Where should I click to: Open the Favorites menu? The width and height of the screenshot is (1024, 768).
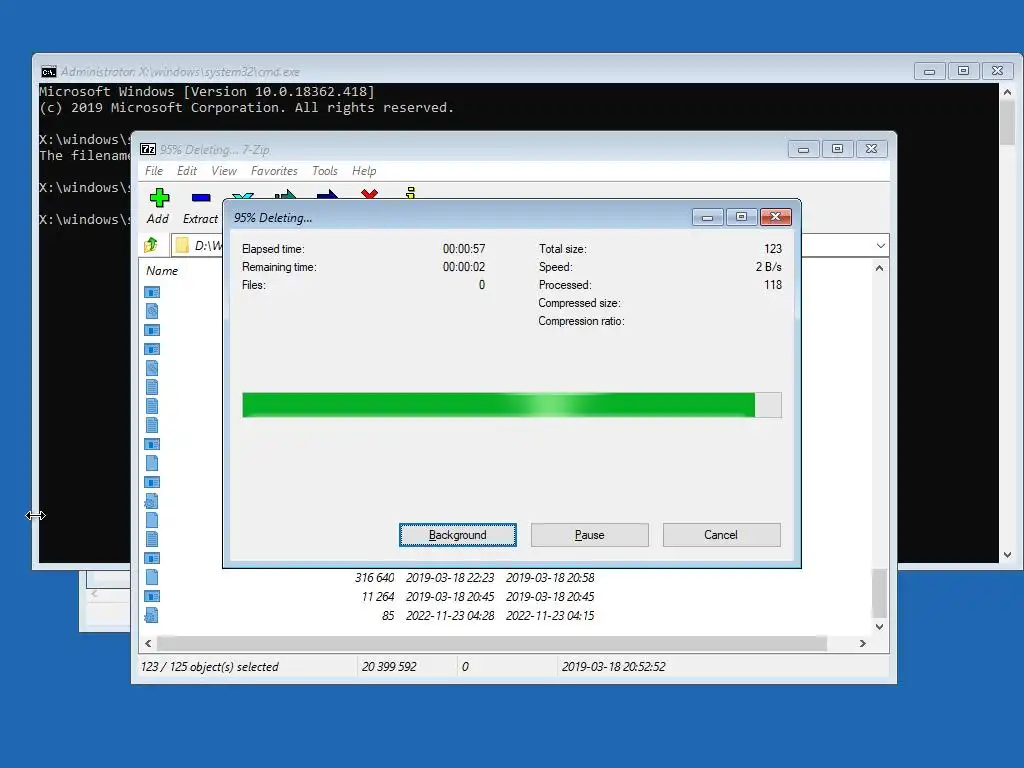click(274, 171)
